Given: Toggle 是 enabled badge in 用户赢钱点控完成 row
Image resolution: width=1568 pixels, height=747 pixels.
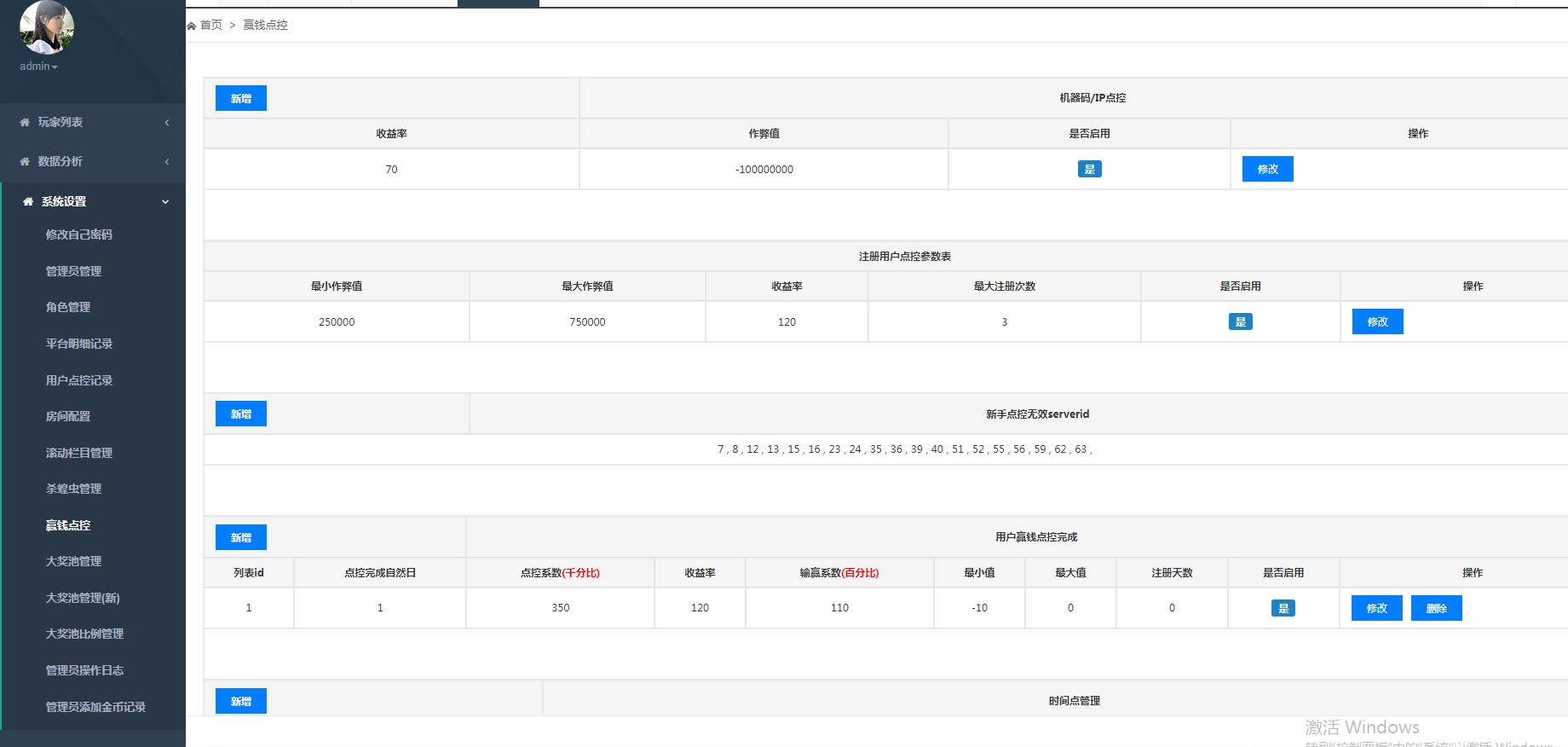Looking at the screenshot, I should coord(1283,608).
